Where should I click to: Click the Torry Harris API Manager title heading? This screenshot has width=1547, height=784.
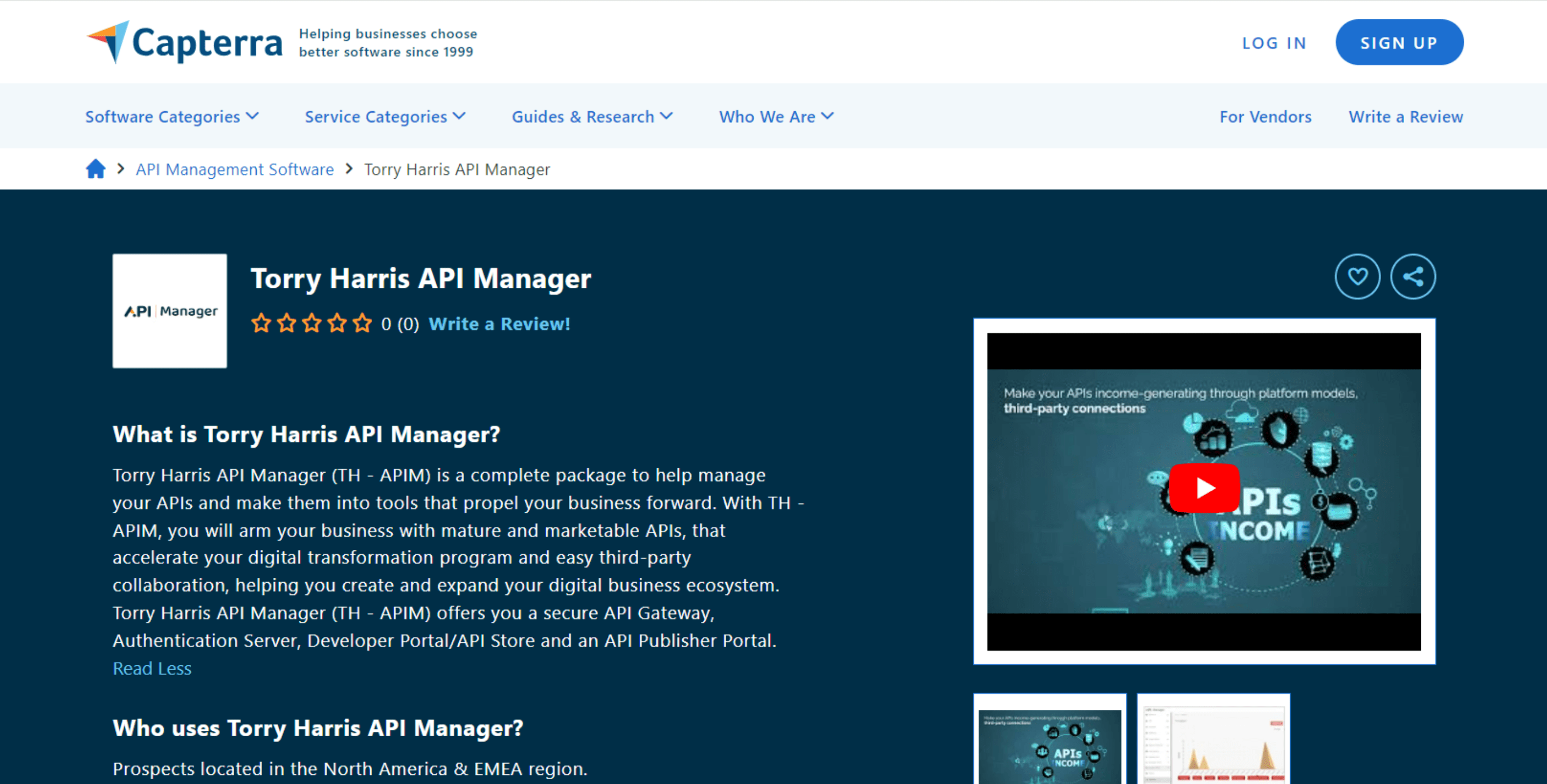[x=421, y=279]
